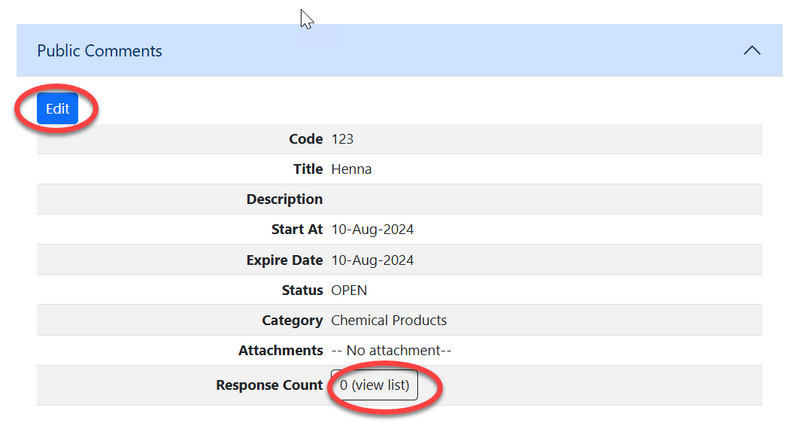The height and width of the screenshot is (441, 800).
Task: Click the Expire Date value
Action: 372,260
